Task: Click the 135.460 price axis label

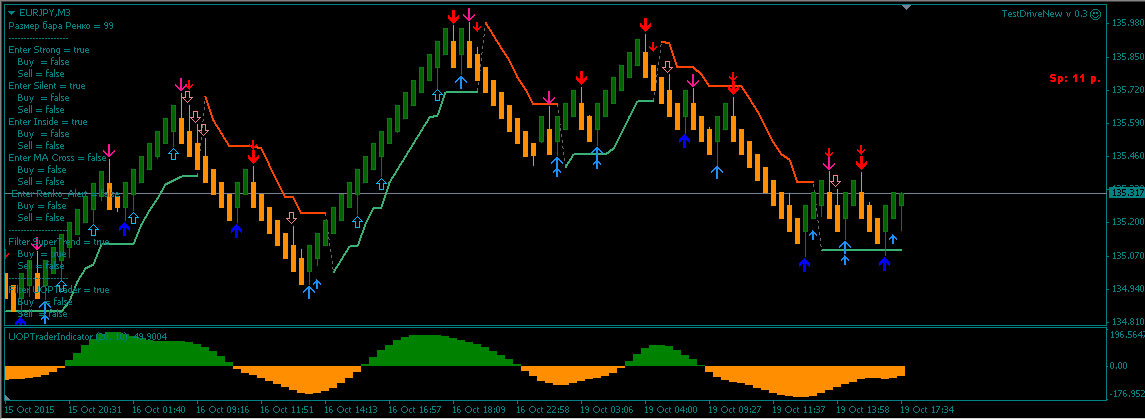Action: (x=1125, y=156)
